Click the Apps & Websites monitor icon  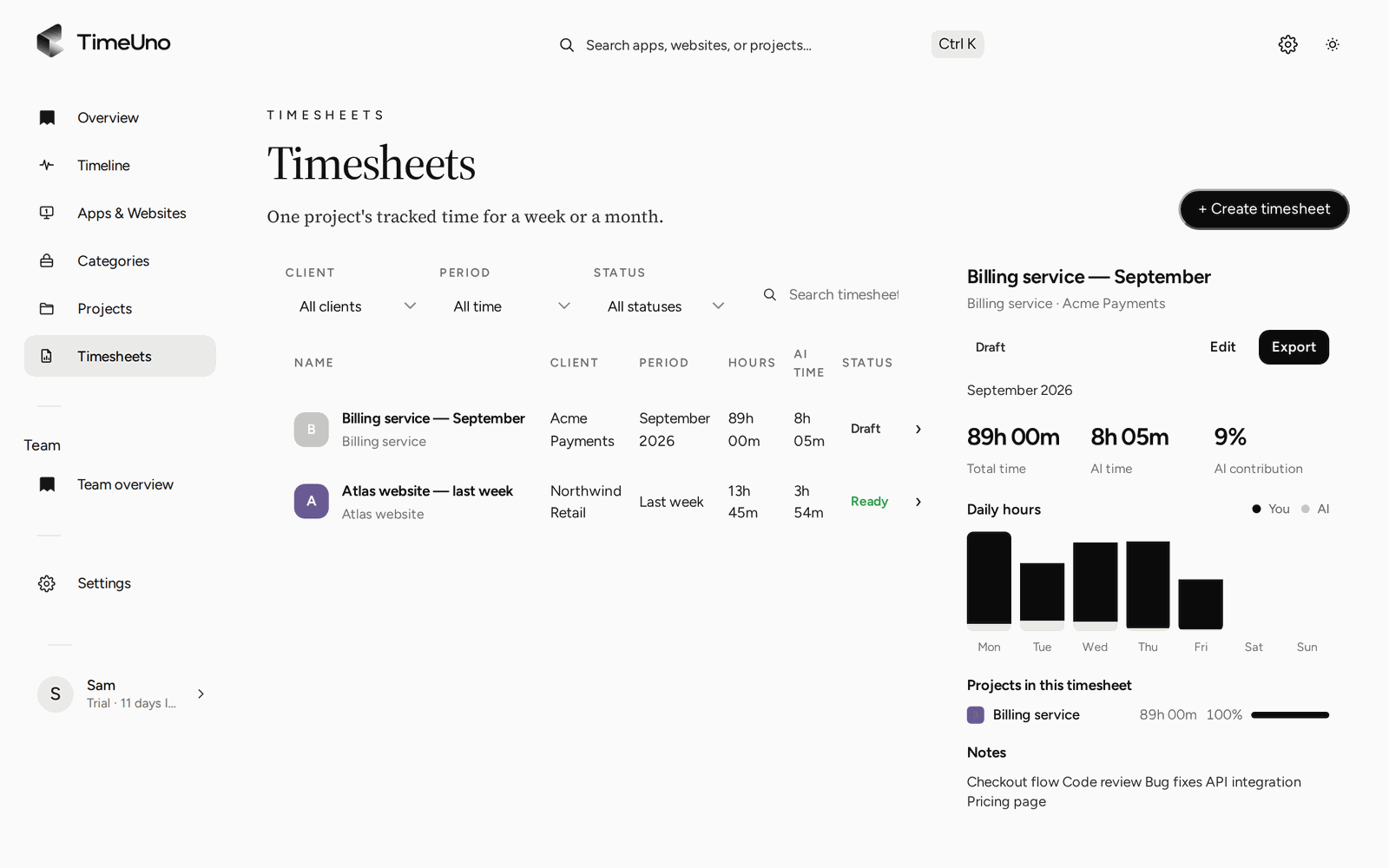[x=47, y=213]
